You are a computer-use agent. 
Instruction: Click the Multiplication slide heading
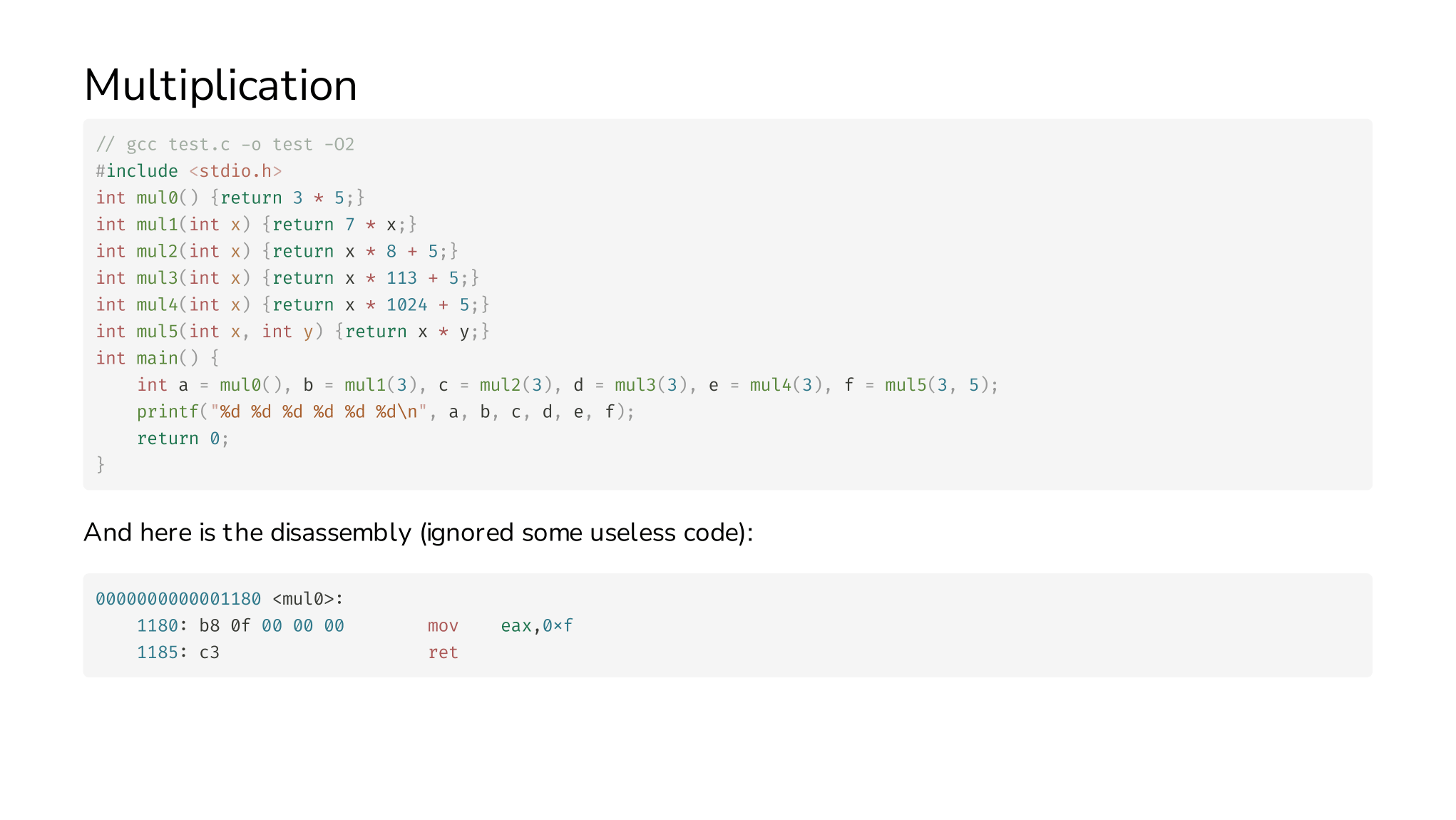click(x=220, y=86)
